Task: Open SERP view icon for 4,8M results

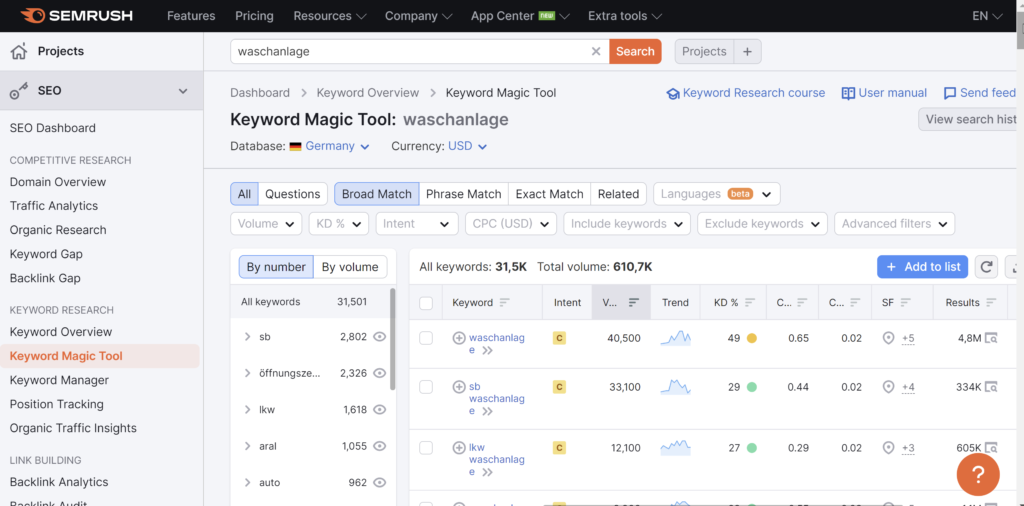Action: coord(991,338)
